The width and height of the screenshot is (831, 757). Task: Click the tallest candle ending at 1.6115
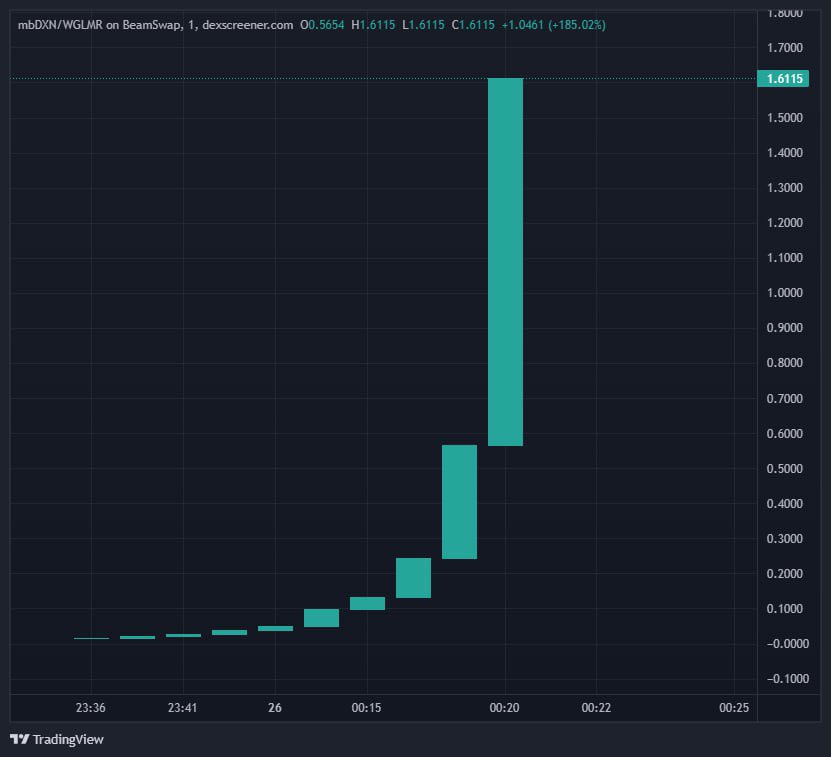point(505,262)
